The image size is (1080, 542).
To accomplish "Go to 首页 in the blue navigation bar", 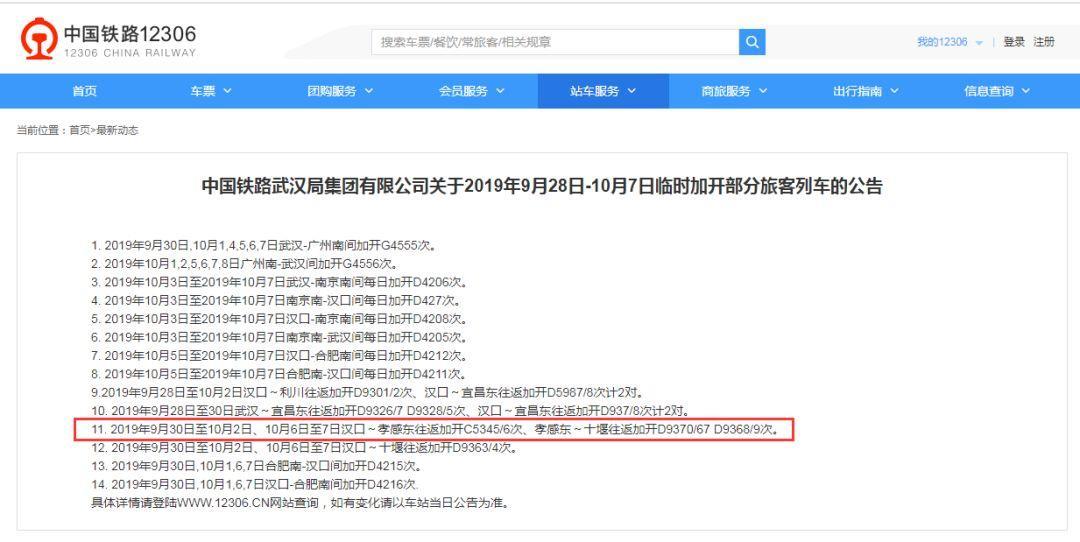I will point(85,91).
